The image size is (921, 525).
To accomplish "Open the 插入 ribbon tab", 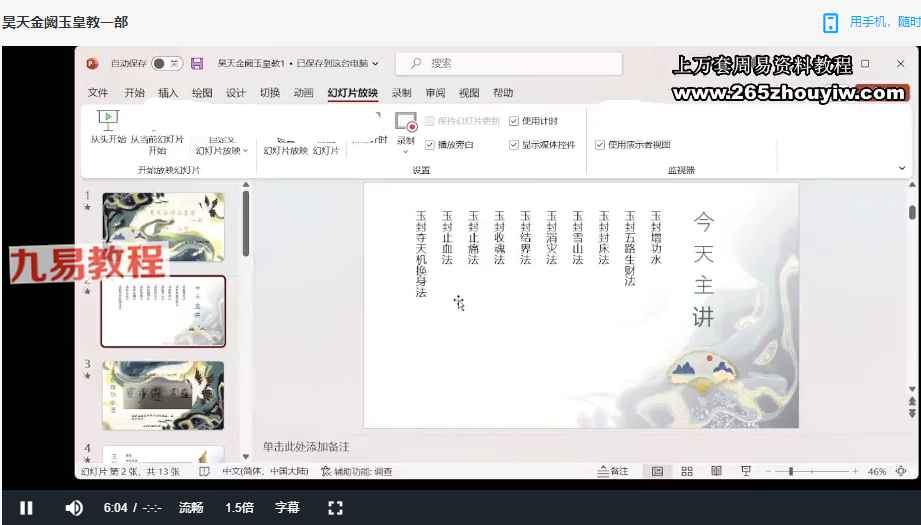I will (x=168, y=93).
